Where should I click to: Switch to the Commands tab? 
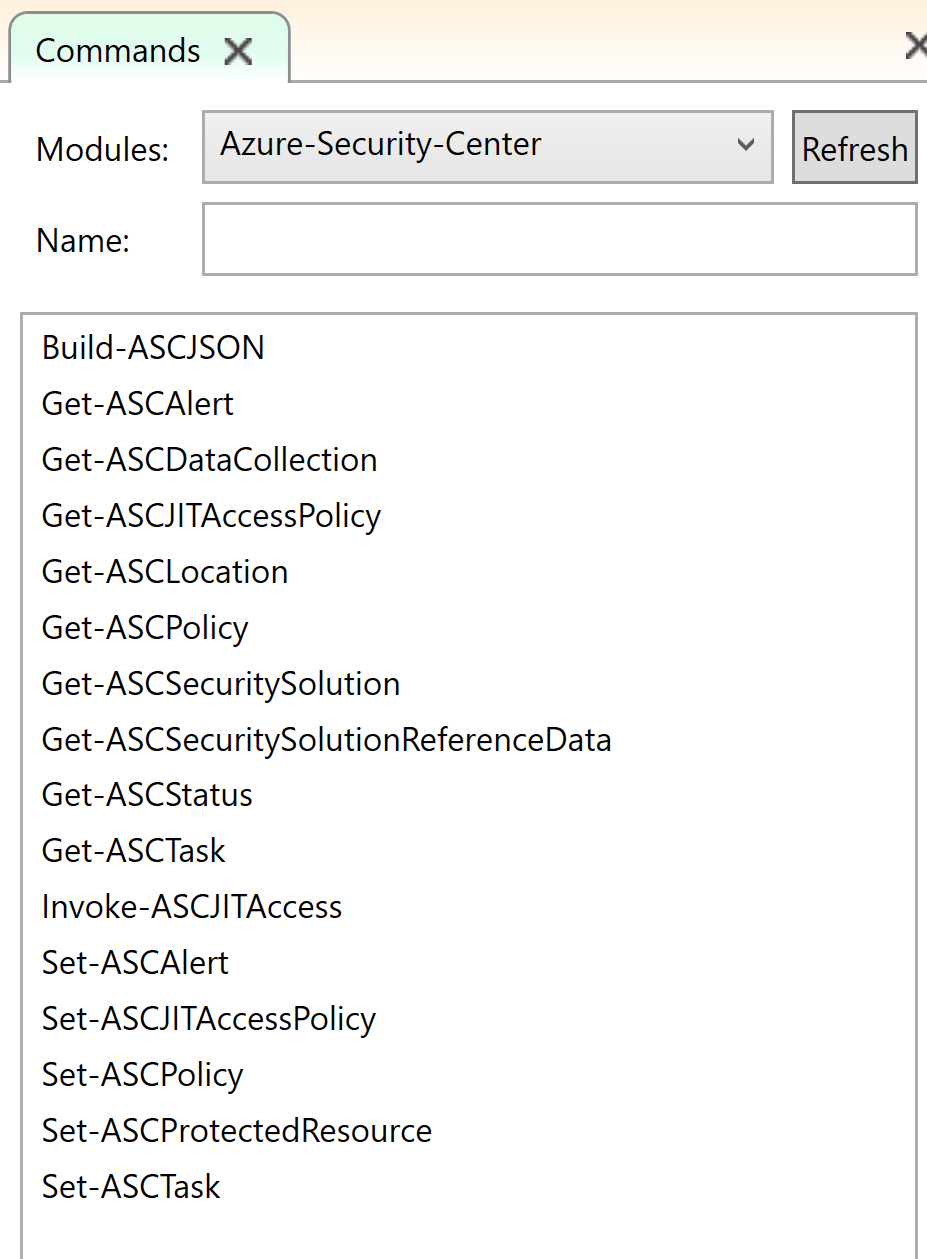coord(118,51)
